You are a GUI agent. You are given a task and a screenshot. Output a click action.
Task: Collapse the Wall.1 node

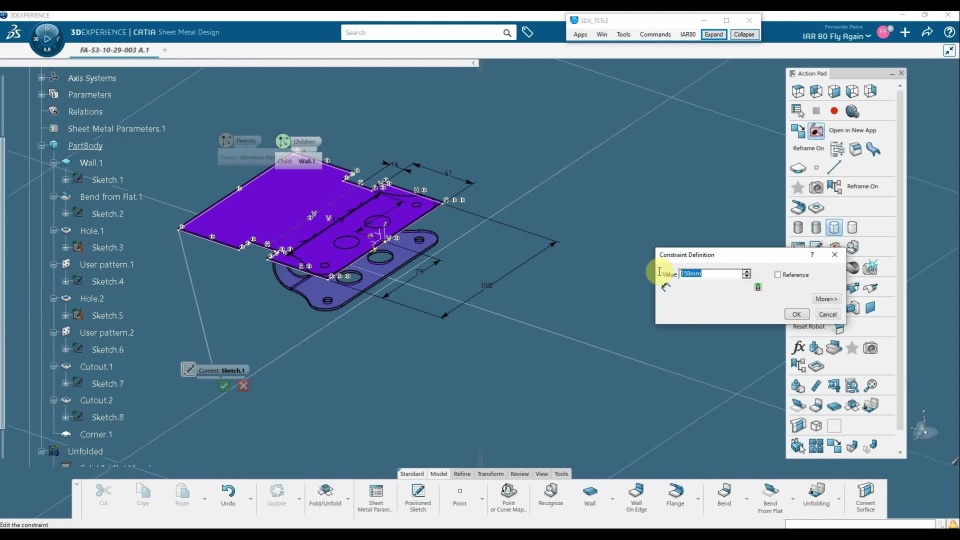click(53, 163)
